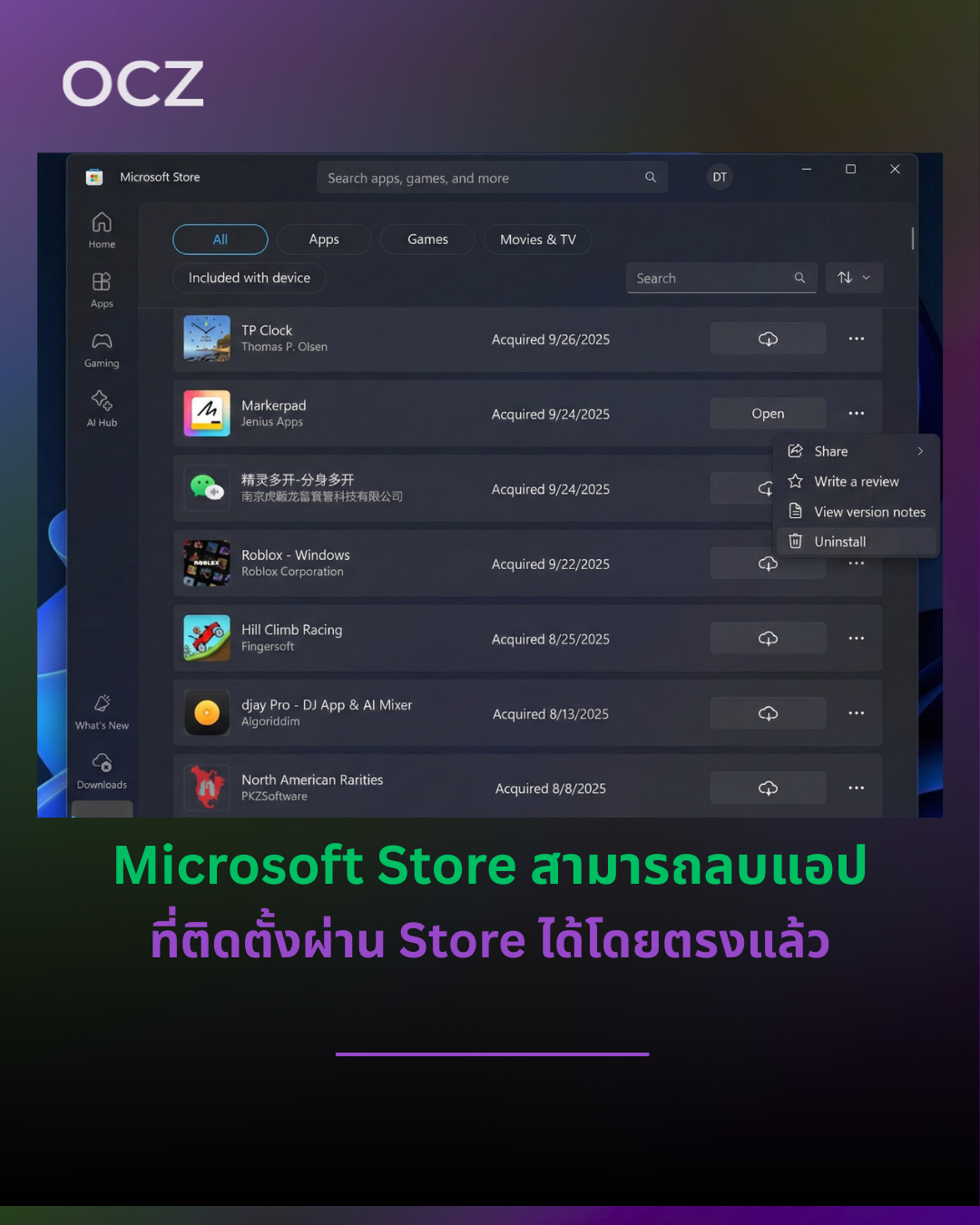Click Open button for Markerpad
Screen dimensions: 980x1225
[768, 414]
